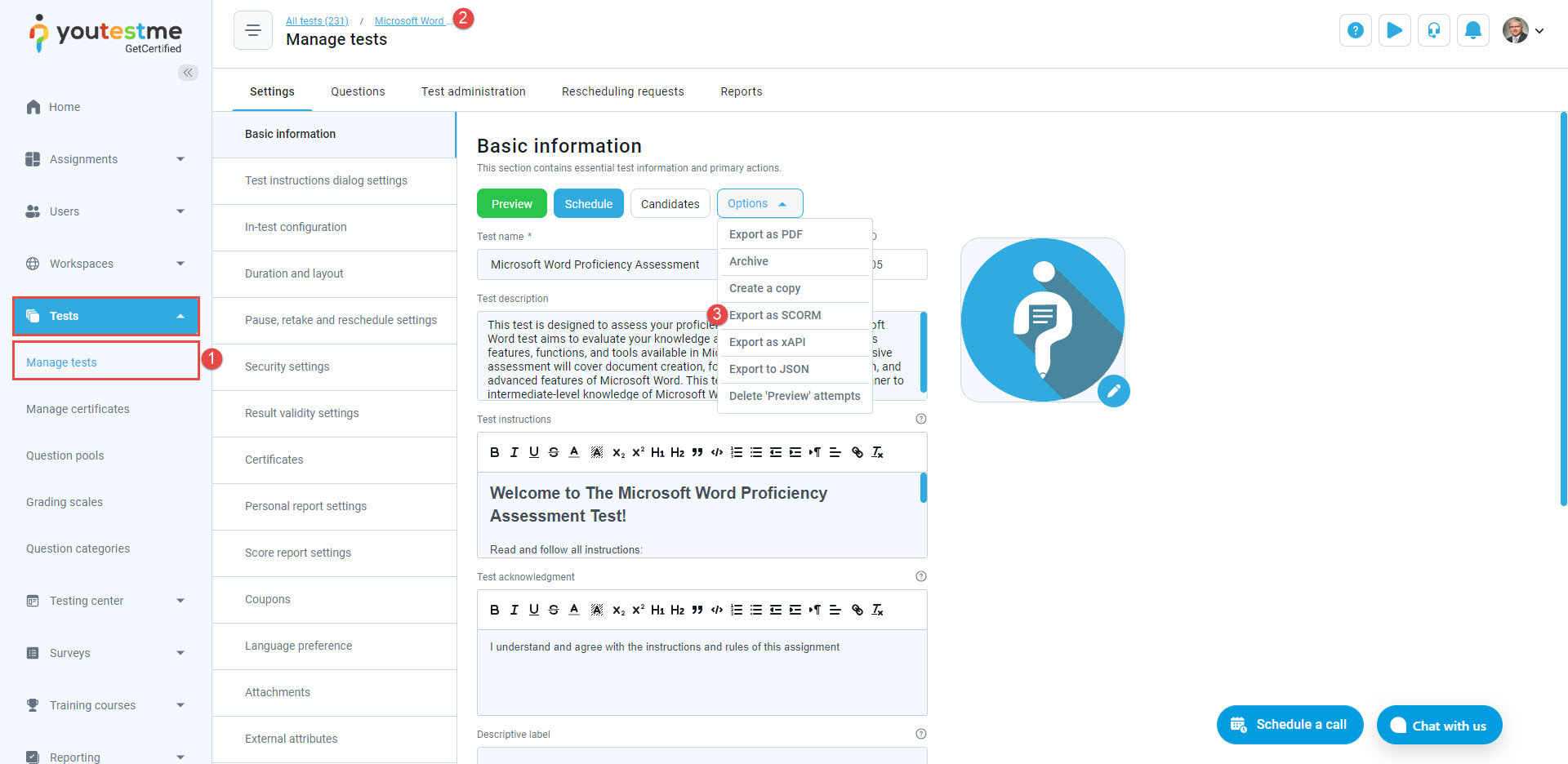Image resolution: width=1568 pixels, height=764 pixels.
Task: Open the dropdown arrow next to avatar
Action: [x=1539, y=31]
